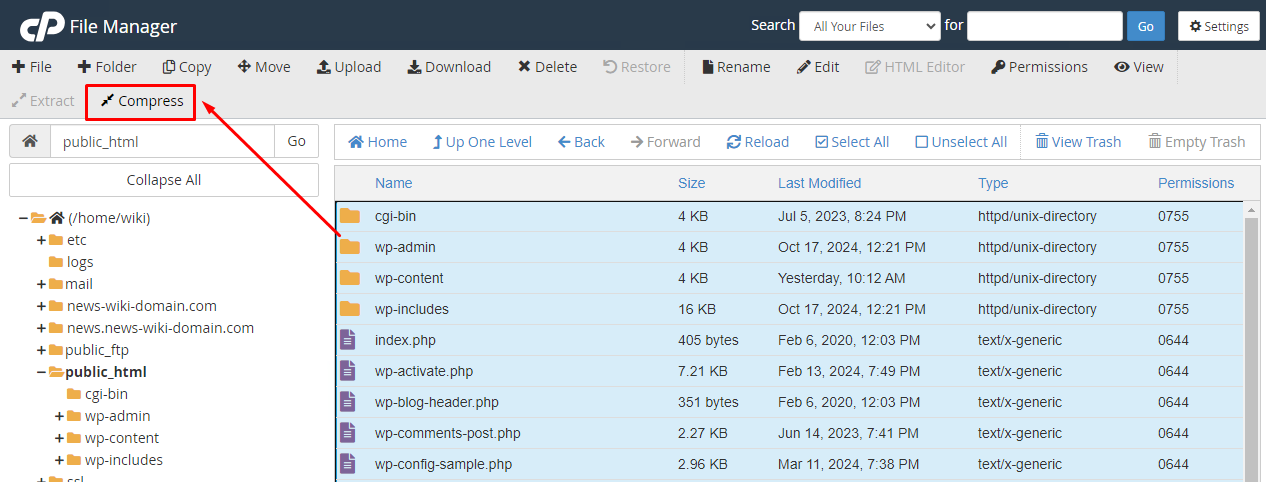This screenshot has width=1266, height=482.
Task: Open the All Your Files search dropdown
Action: (869, 26)
